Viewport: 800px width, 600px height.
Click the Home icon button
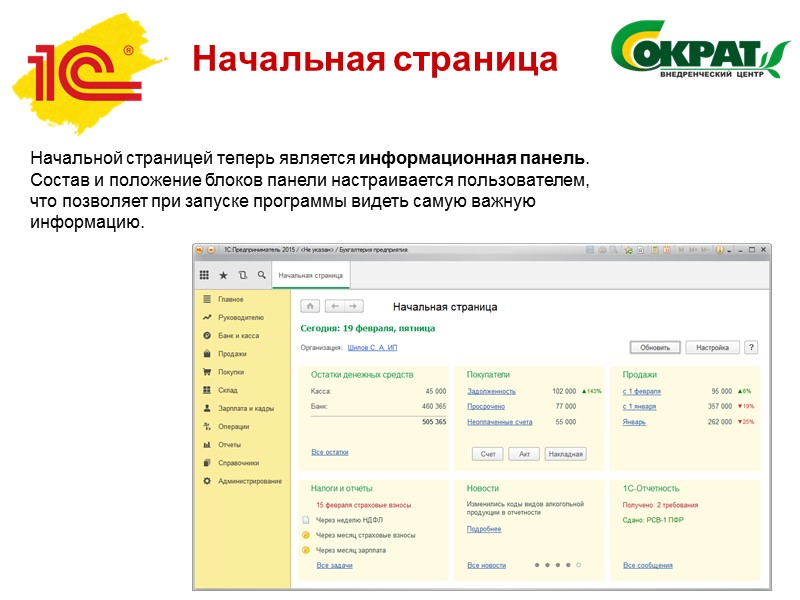(x=310, y=306)
